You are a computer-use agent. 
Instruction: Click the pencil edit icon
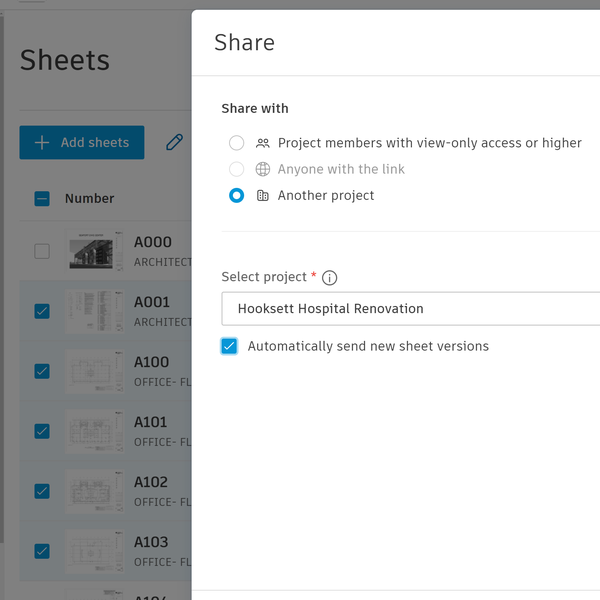175,143
